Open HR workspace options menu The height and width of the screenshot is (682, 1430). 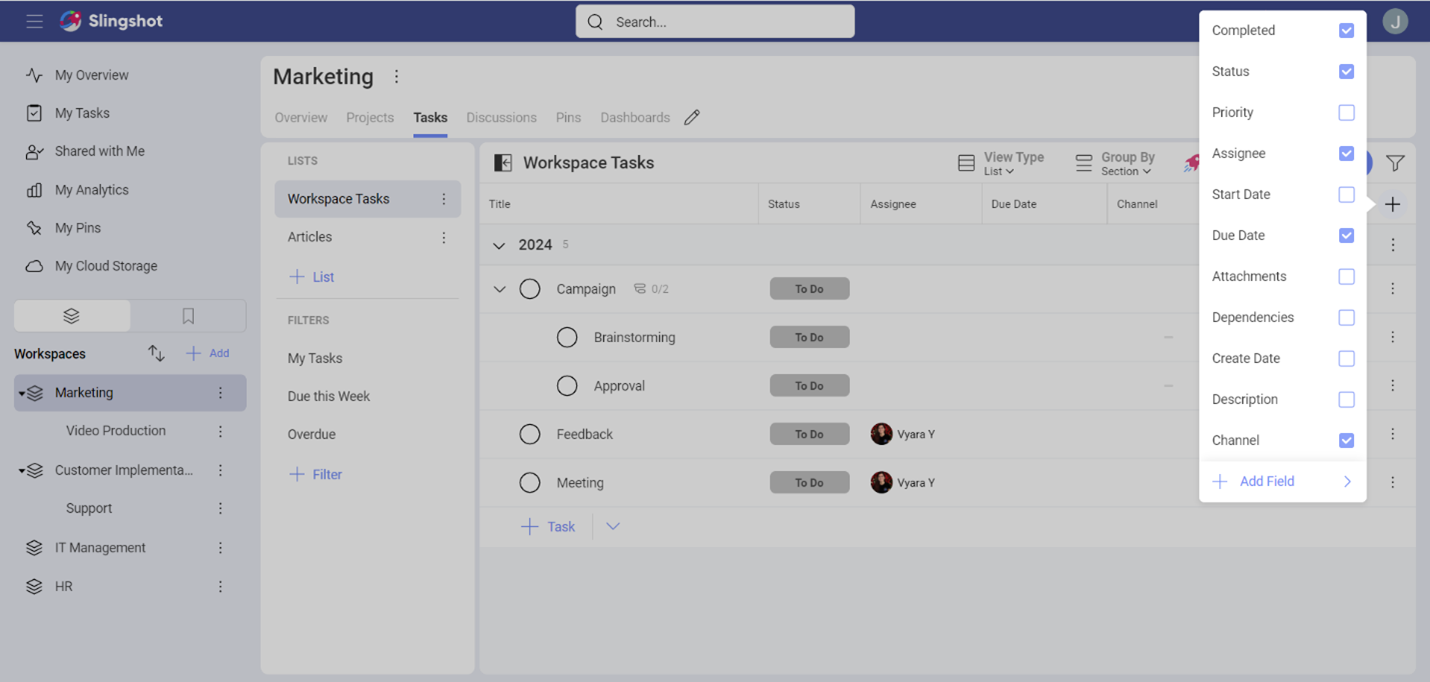[x=221, y=587]
